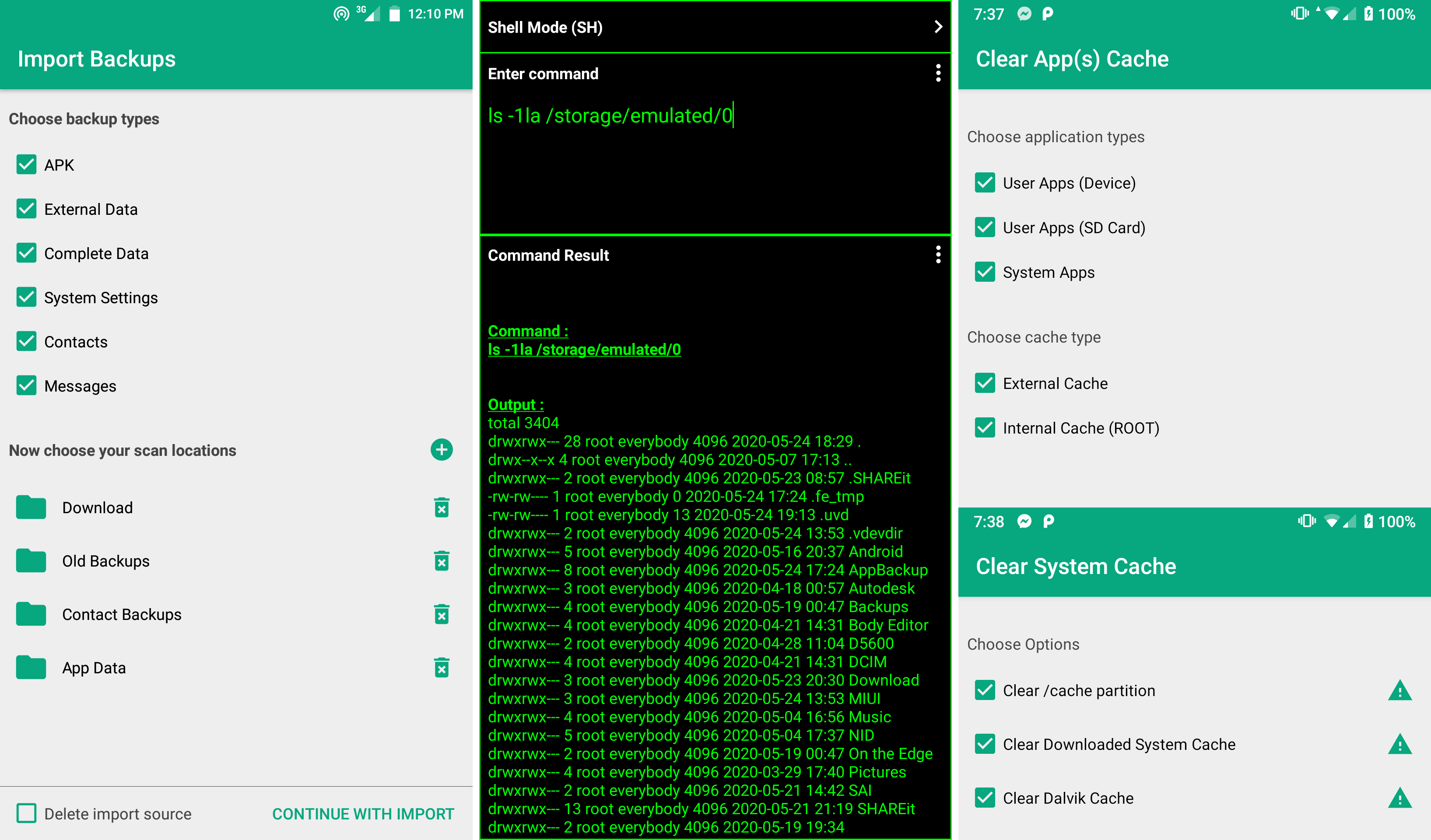1431x840 pixels.
Task: Tap the P notification icon at 7:37
Action: (1048, 14)
